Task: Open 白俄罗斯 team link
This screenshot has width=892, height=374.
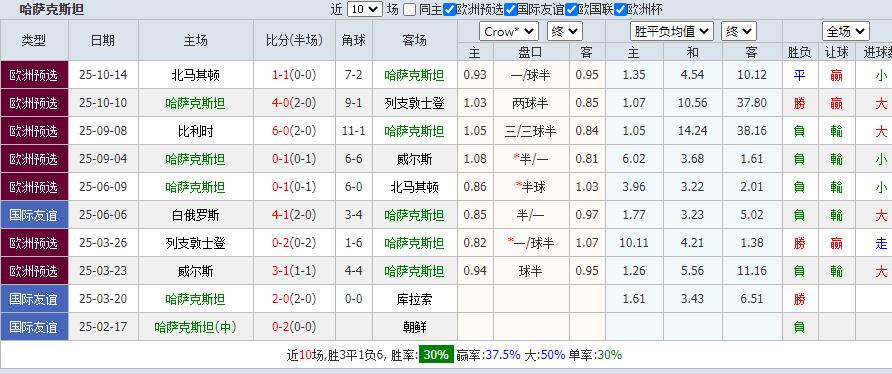Action: [195, 215]
